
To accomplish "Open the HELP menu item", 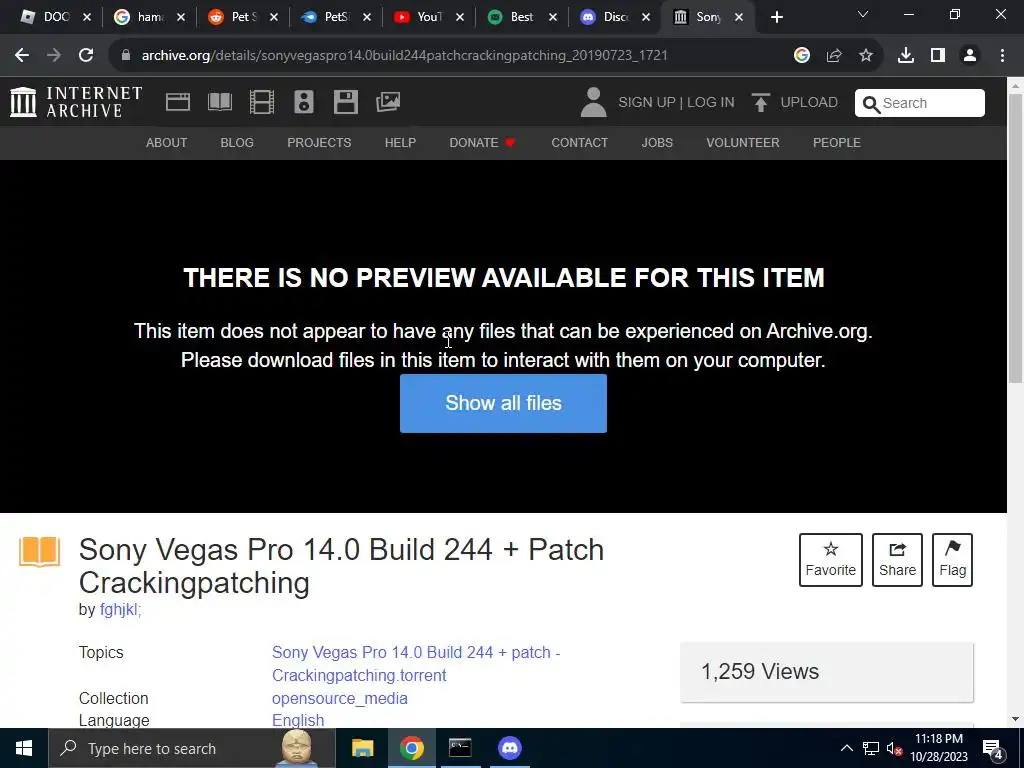I will tap(400, 142).
